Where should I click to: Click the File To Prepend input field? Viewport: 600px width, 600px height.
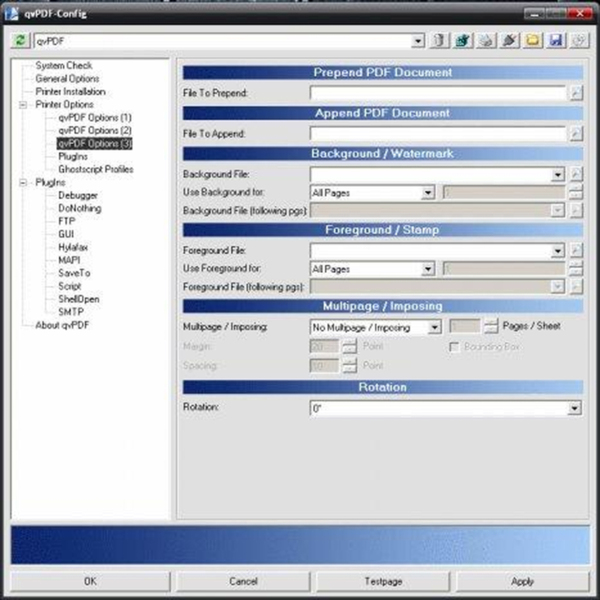(438, 93)
